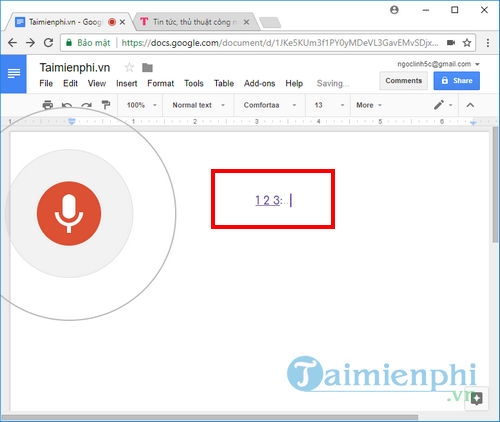The width and height of the screenshot is (500, 422).
Task: Open the Format menu
Action: (x=161, y=83)
